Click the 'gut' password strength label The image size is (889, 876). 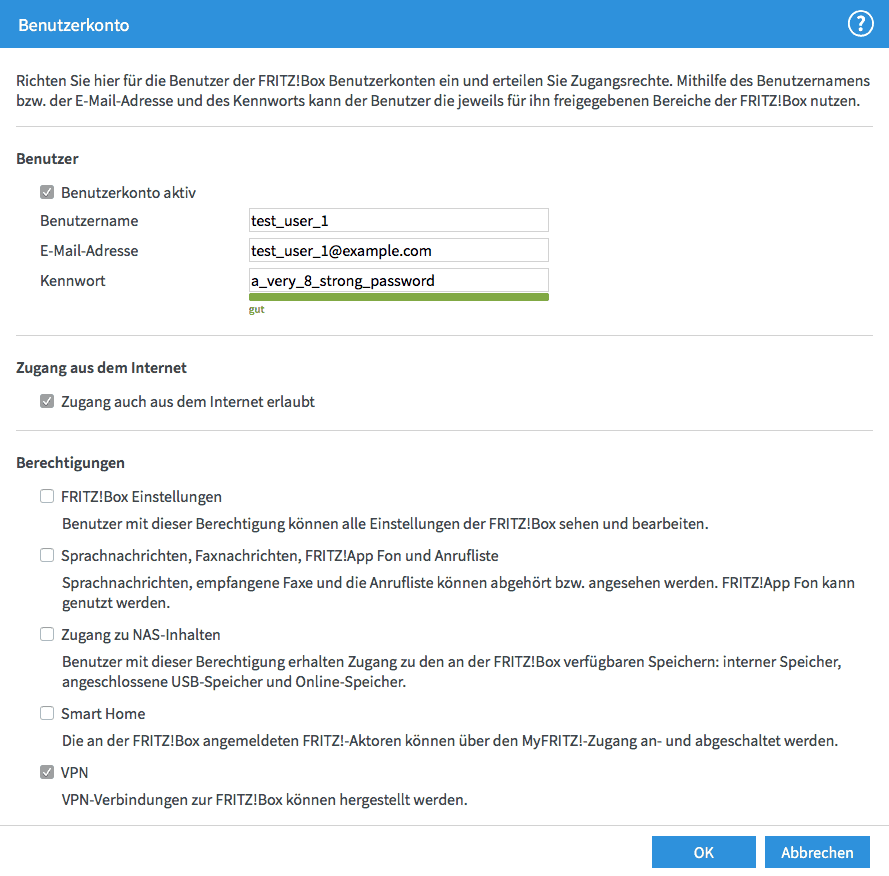256,310
